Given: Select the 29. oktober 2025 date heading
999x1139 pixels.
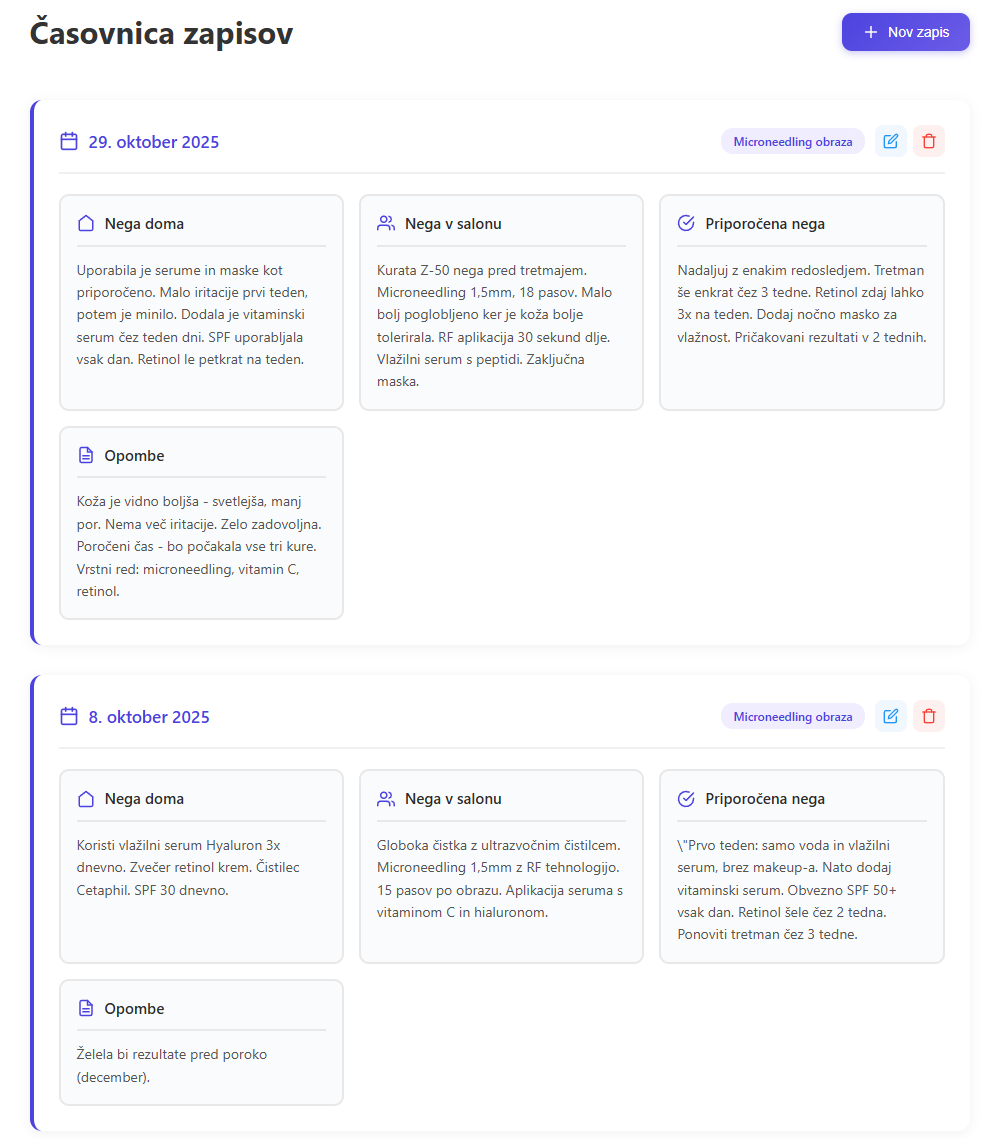Looking at the screenshot, I should pyautogui.click(x=153, y=142).
